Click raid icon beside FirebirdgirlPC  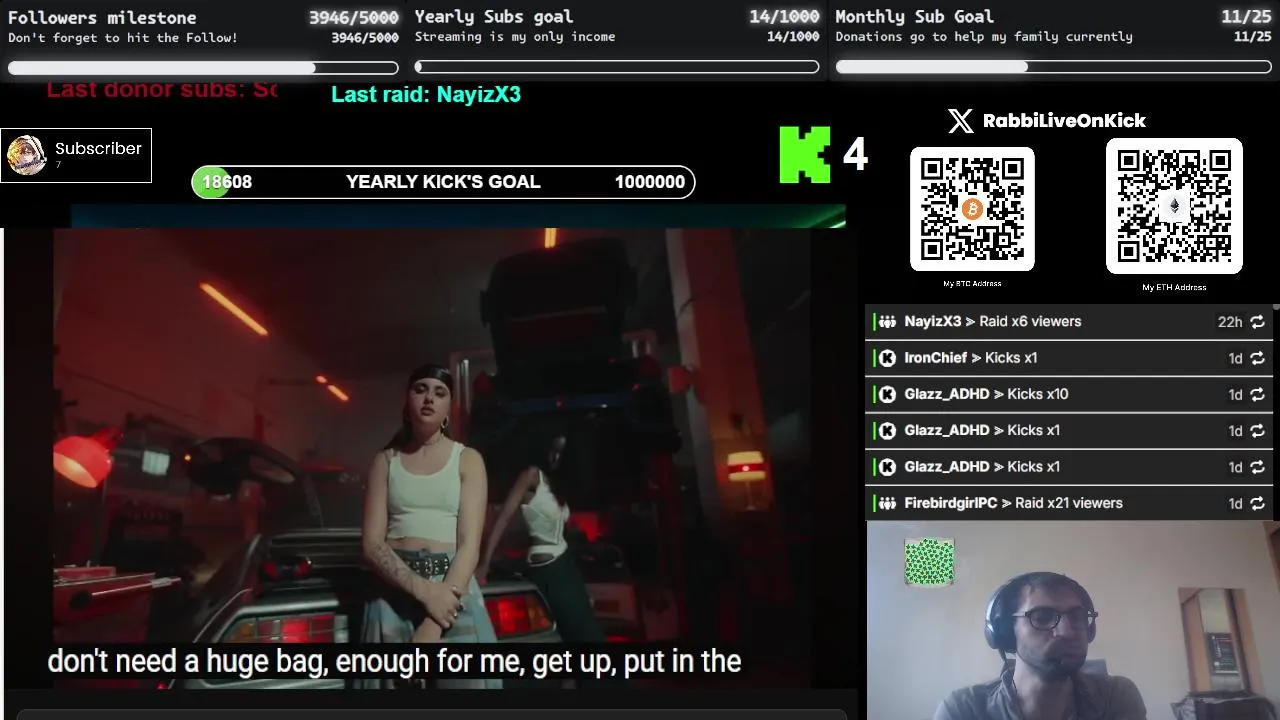(887, 503)
